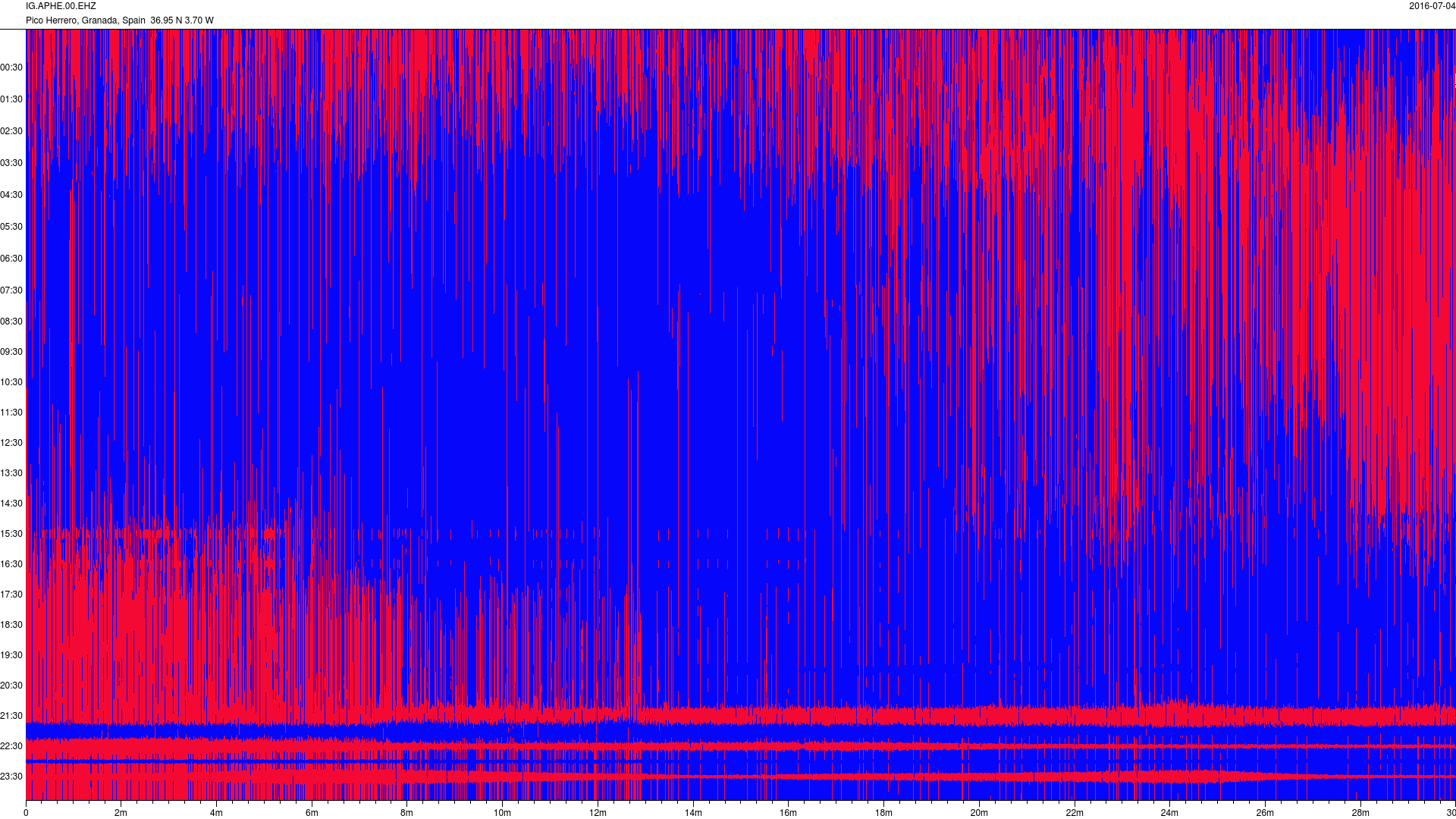Click the 16m axis tick label
Screen dimensions: 1456x819
point(788,813)
